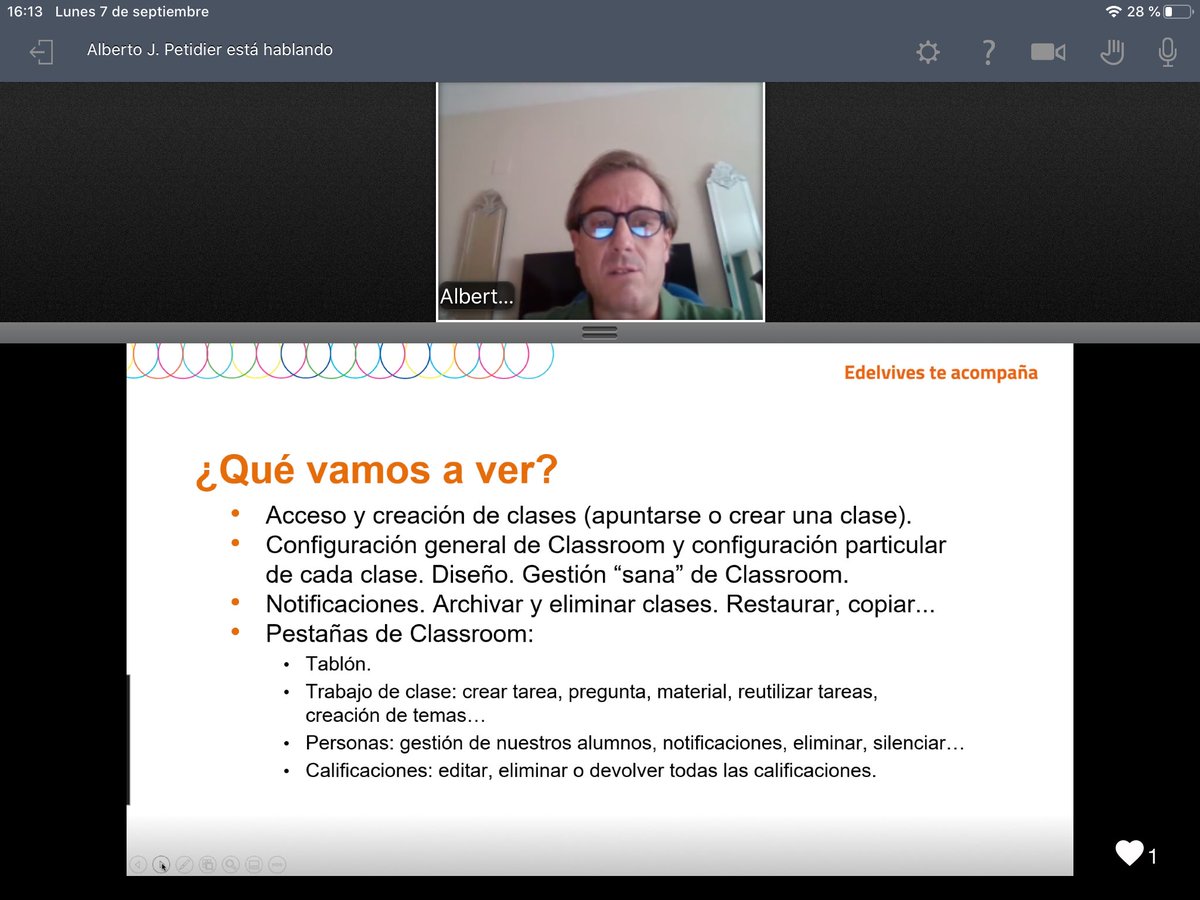This screenshot has height=900, width=1200.
Task: Turn off the camera
Action: click(1048, 52)
